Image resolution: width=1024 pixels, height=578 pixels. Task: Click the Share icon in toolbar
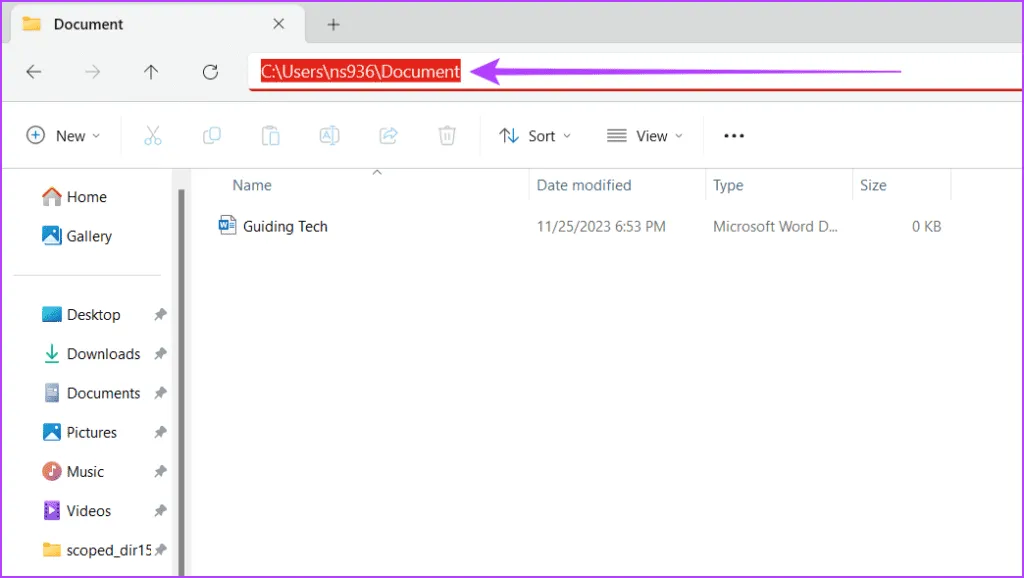[389, 136]
